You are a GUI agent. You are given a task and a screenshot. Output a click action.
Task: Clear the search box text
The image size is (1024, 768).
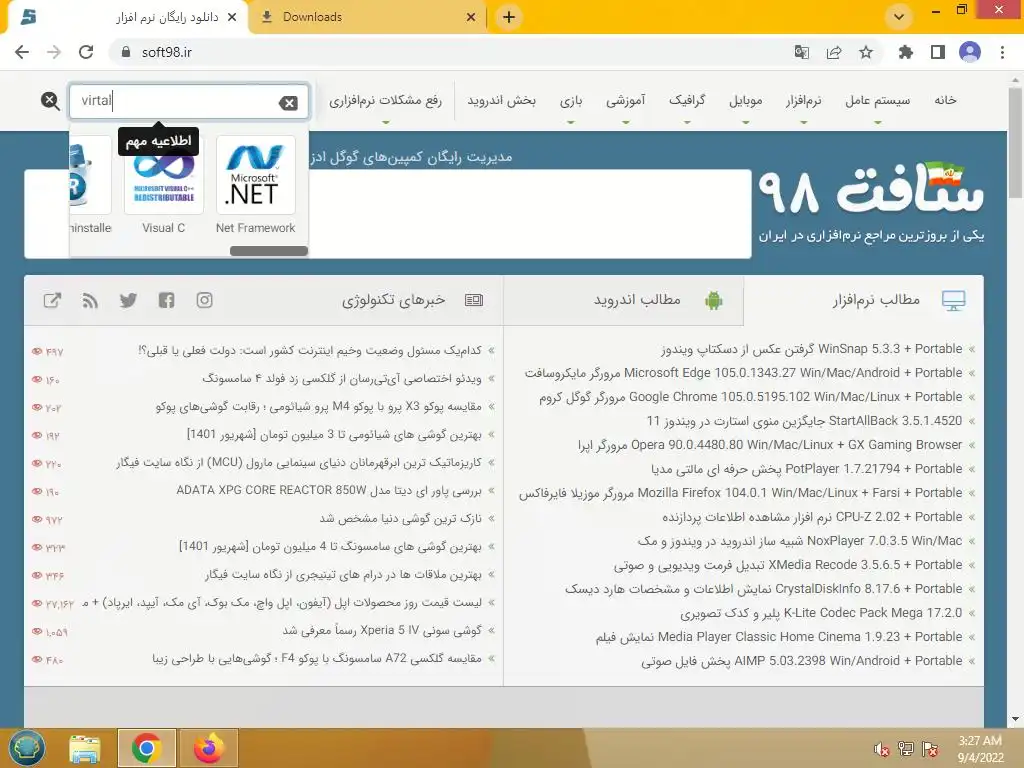coord(288,103)
